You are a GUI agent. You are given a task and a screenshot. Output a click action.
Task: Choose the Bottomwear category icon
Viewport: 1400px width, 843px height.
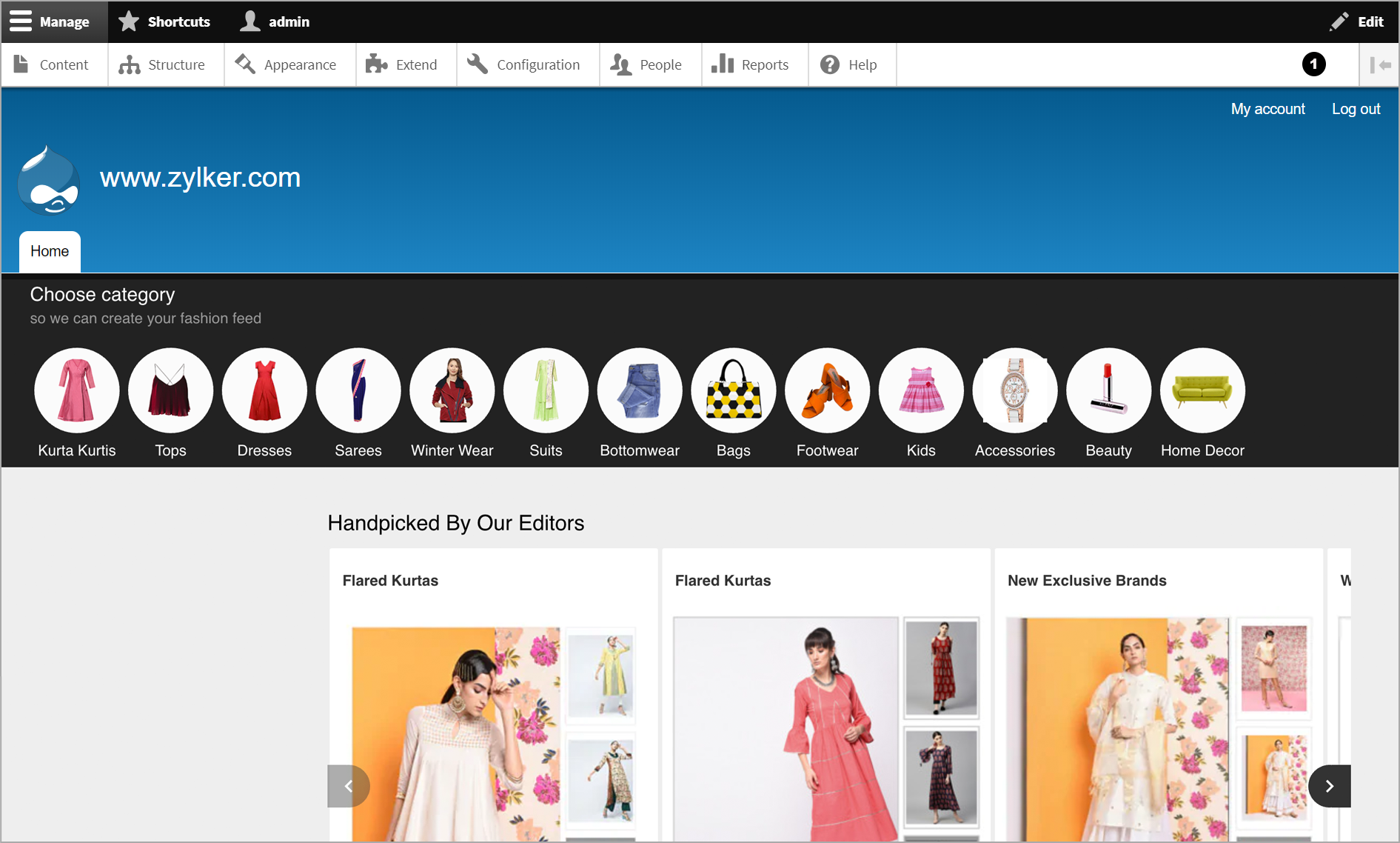[x=640, y=390]
